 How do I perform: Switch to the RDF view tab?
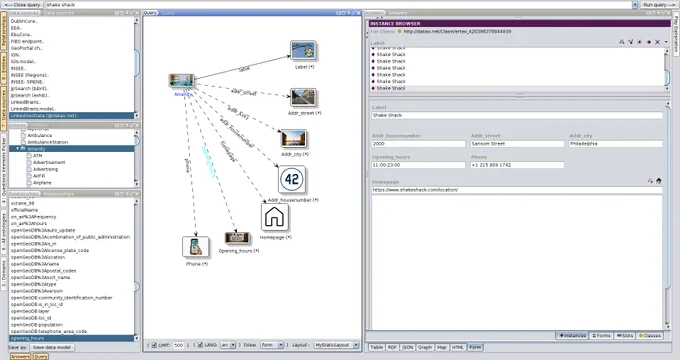tap(392, 347)
